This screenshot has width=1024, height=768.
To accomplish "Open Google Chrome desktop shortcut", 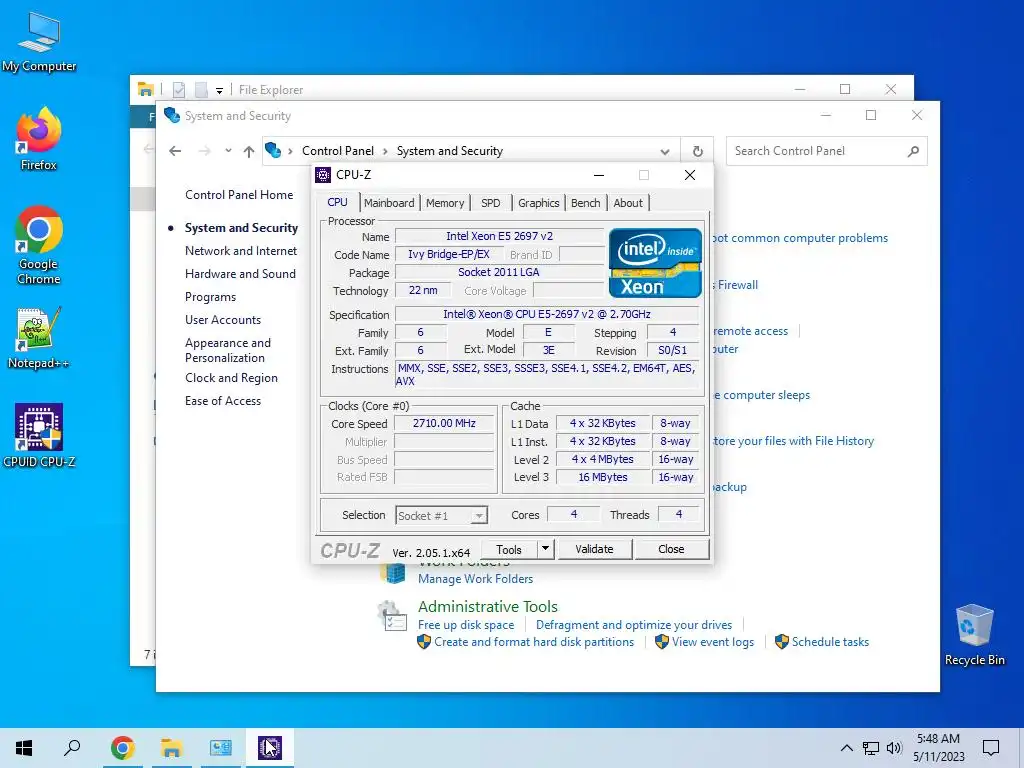I will 39,245.
